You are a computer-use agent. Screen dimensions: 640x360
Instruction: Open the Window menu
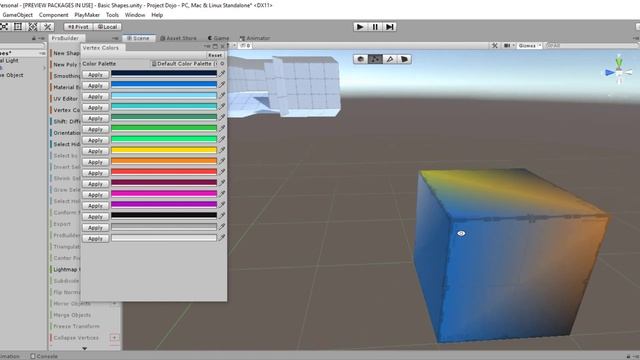135,15
